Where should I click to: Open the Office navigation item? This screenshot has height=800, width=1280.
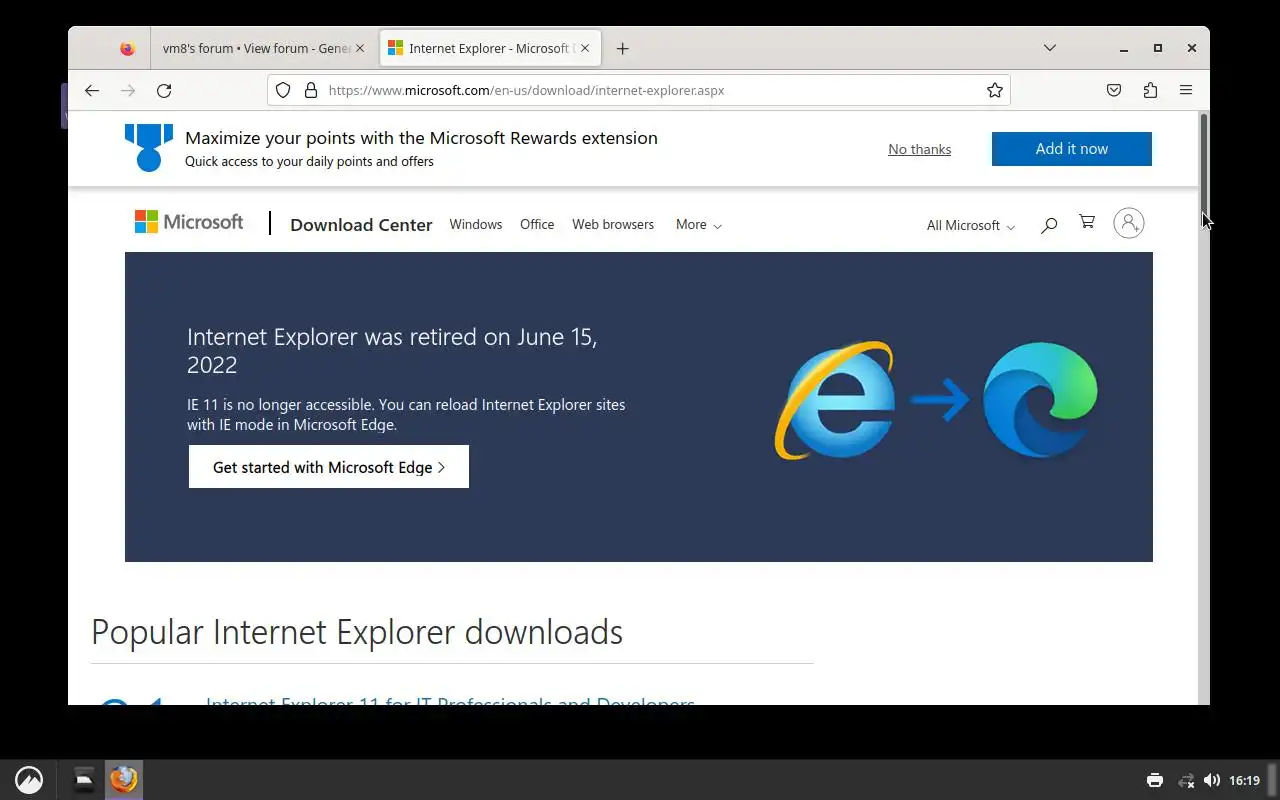(x=537, y=224)
